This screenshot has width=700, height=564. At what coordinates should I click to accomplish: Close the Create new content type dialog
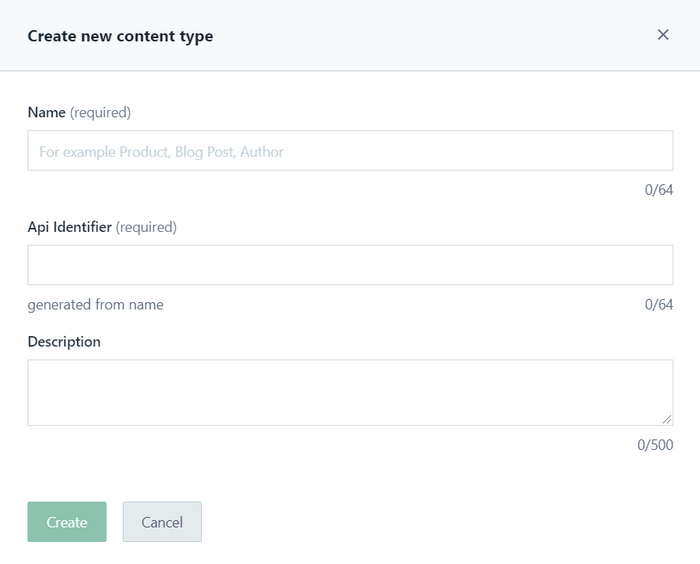coord(663,35)
